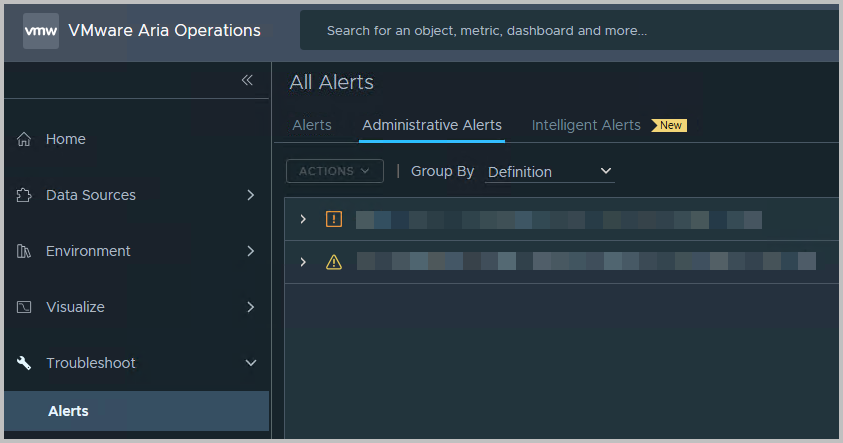Click the Home house icon
Image resolution: width=843 pixels, height=443 pixels.
point(24,139)
